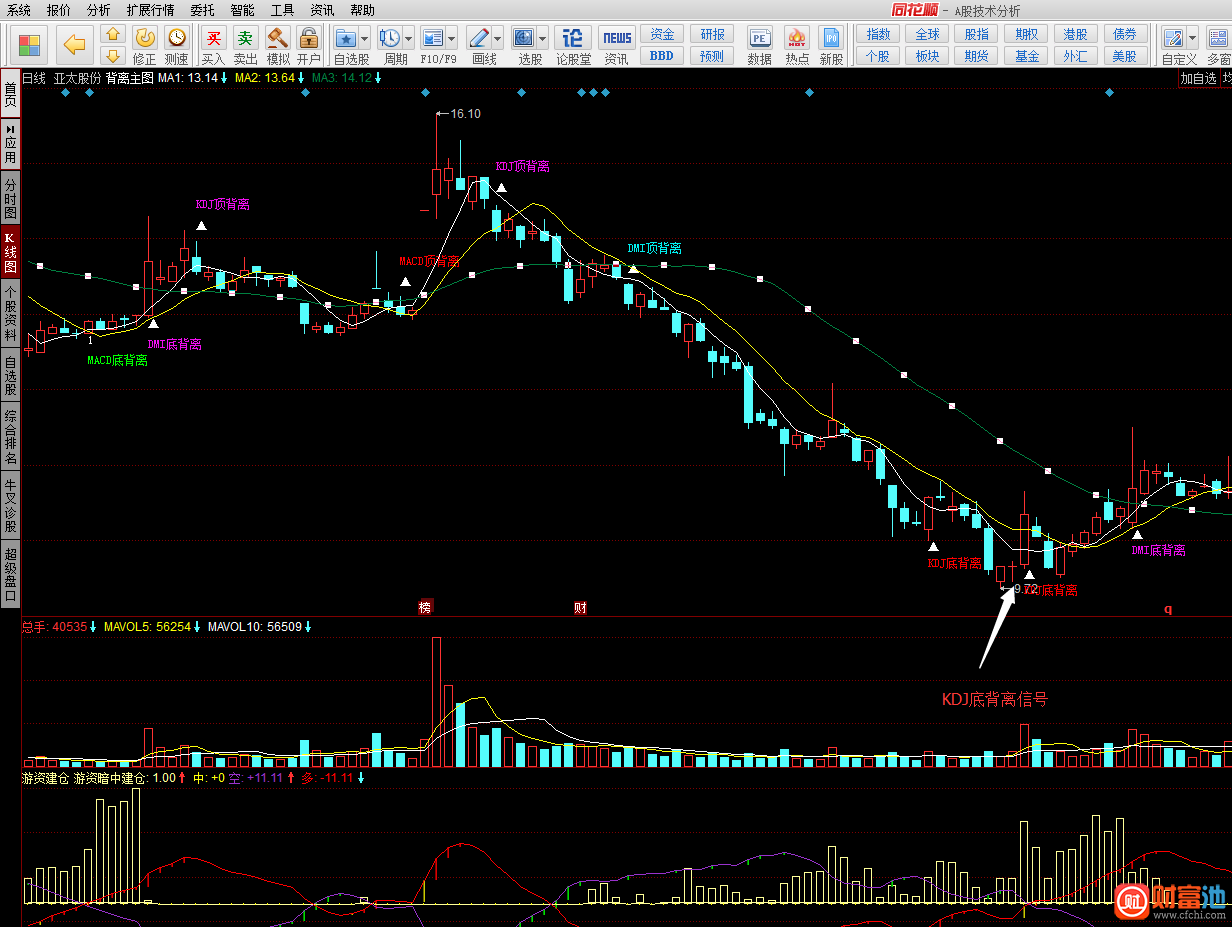This screenshot has width=1232, height=927.
Task: Click the 周期 period clock icon
Action: coord(389,39)
